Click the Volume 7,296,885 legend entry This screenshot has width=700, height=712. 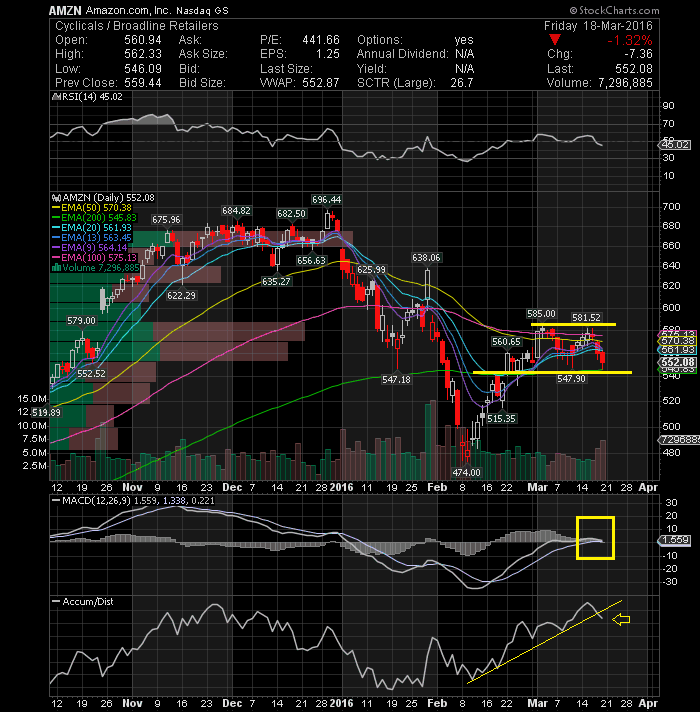tap(101, 267)
